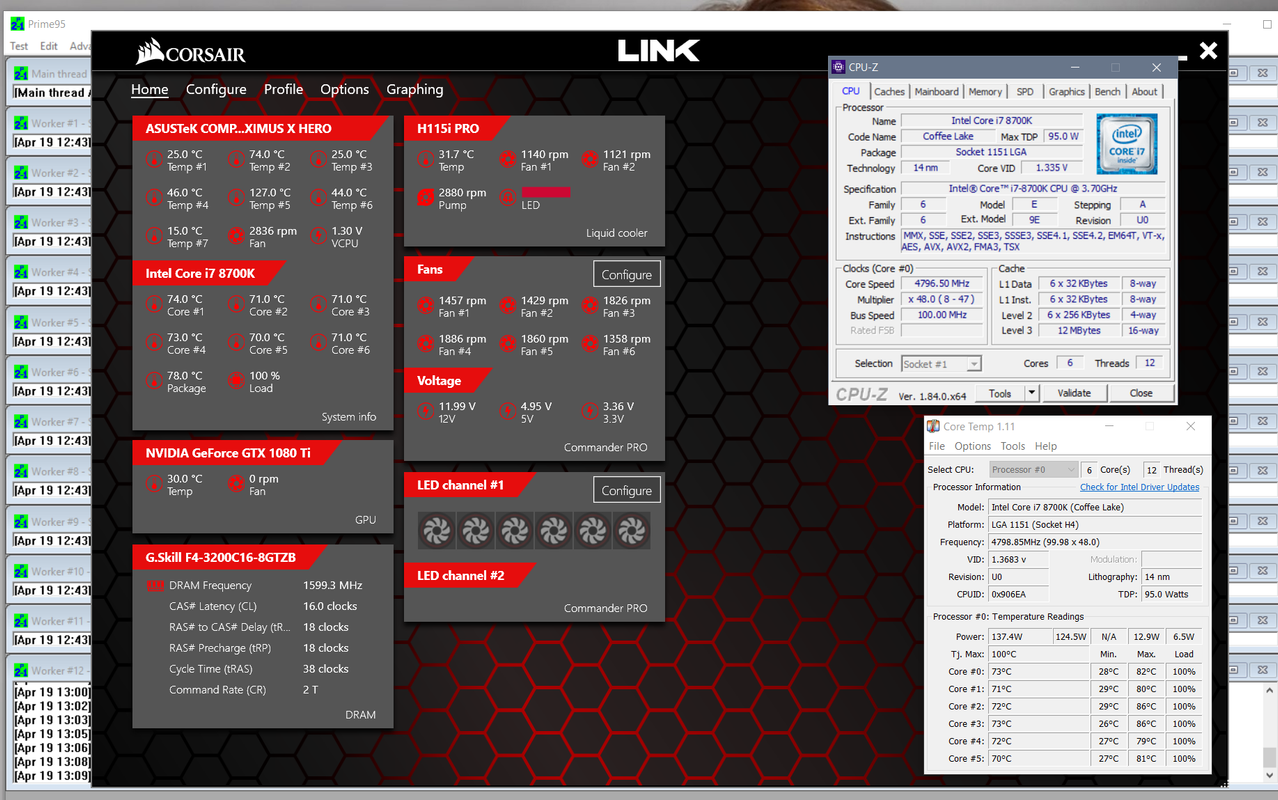Click the Temp #5 127.0 °C icon
The width and height of the screenshot is (1278, 800).
(236, 198)
